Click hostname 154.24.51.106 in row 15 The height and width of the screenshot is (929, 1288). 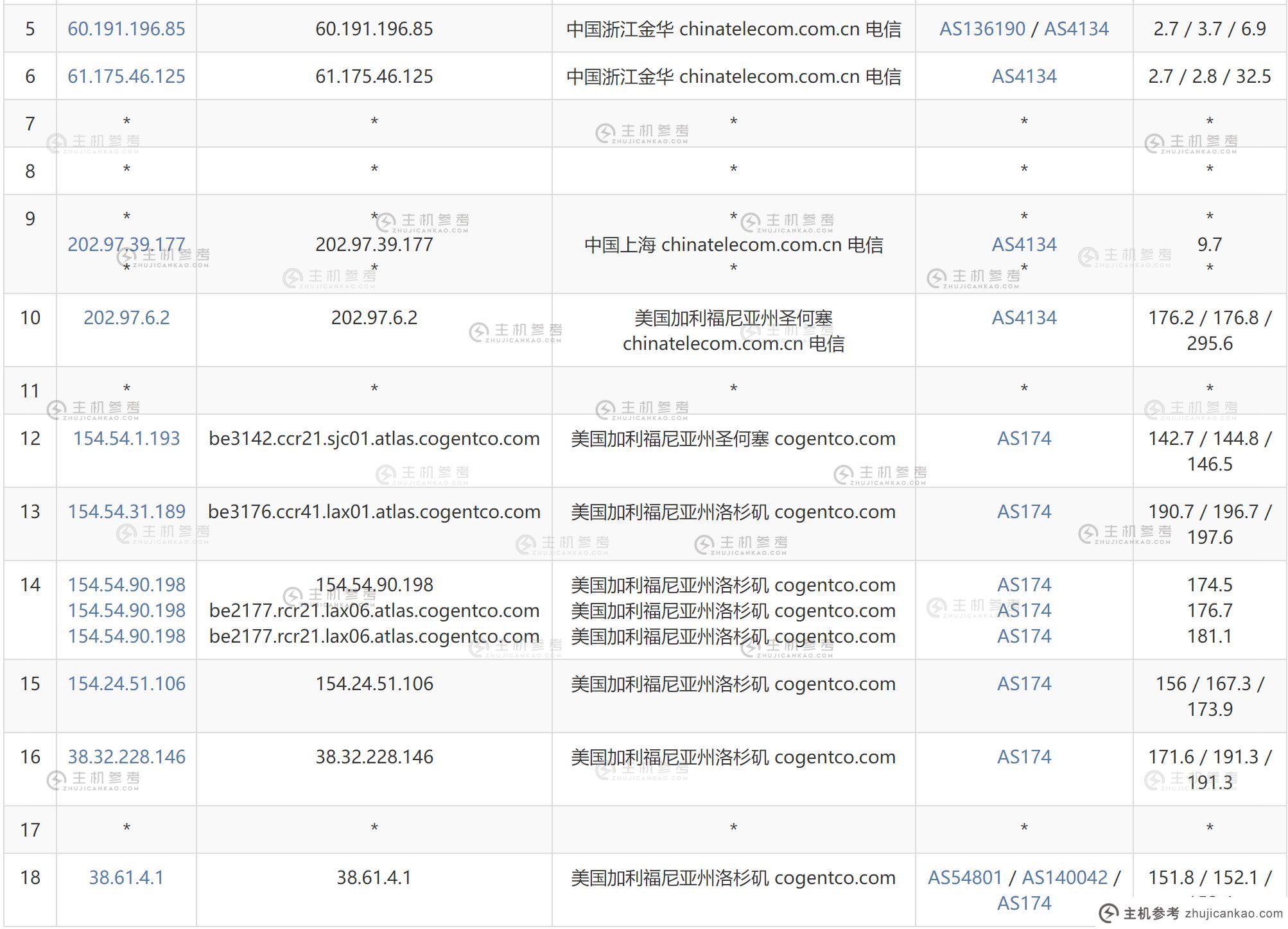point(374,684)
